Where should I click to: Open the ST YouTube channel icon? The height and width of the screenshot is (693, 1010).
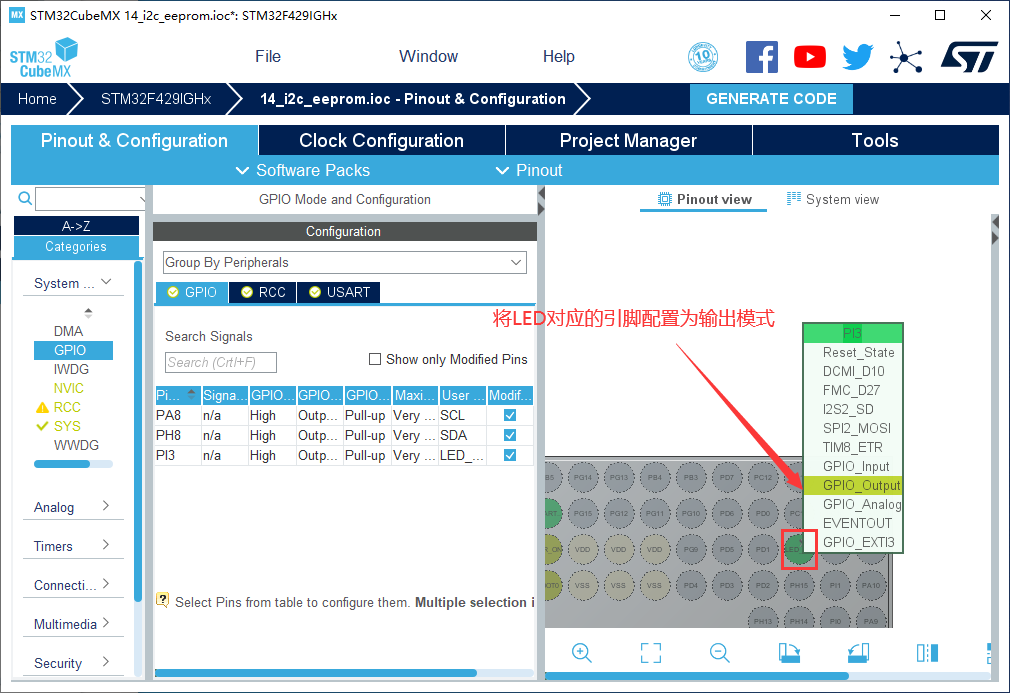(809, 57)
